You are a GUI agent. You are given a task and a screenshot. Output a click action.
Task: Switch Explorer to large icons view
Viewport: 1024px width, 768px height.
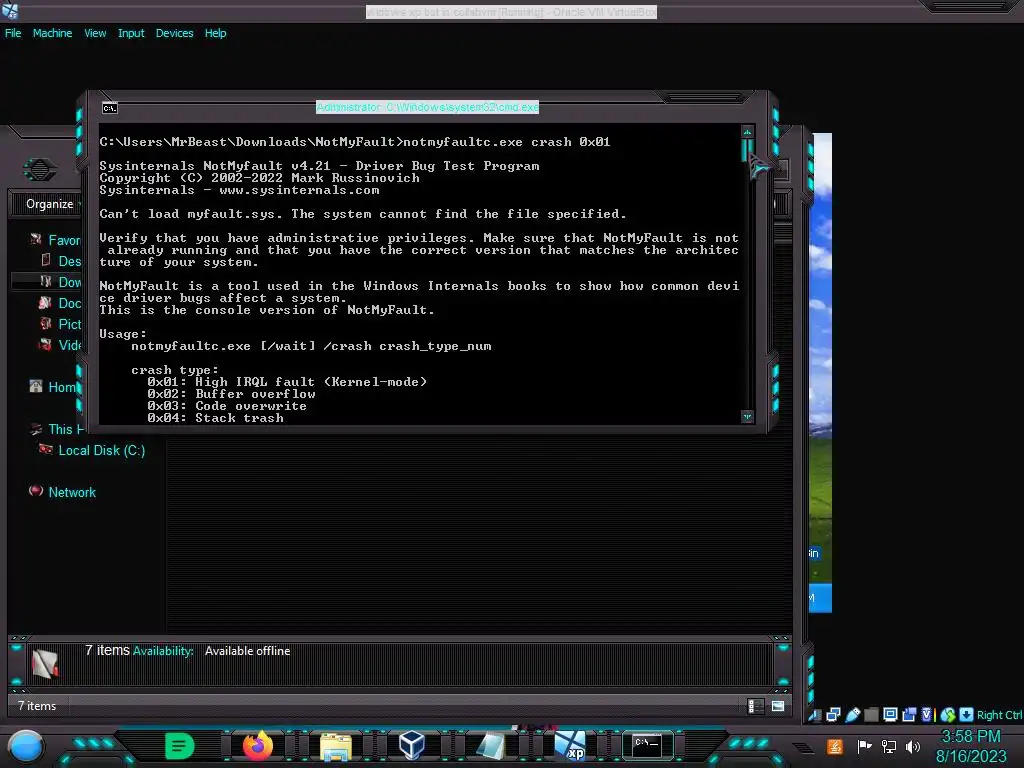point(778,706)
